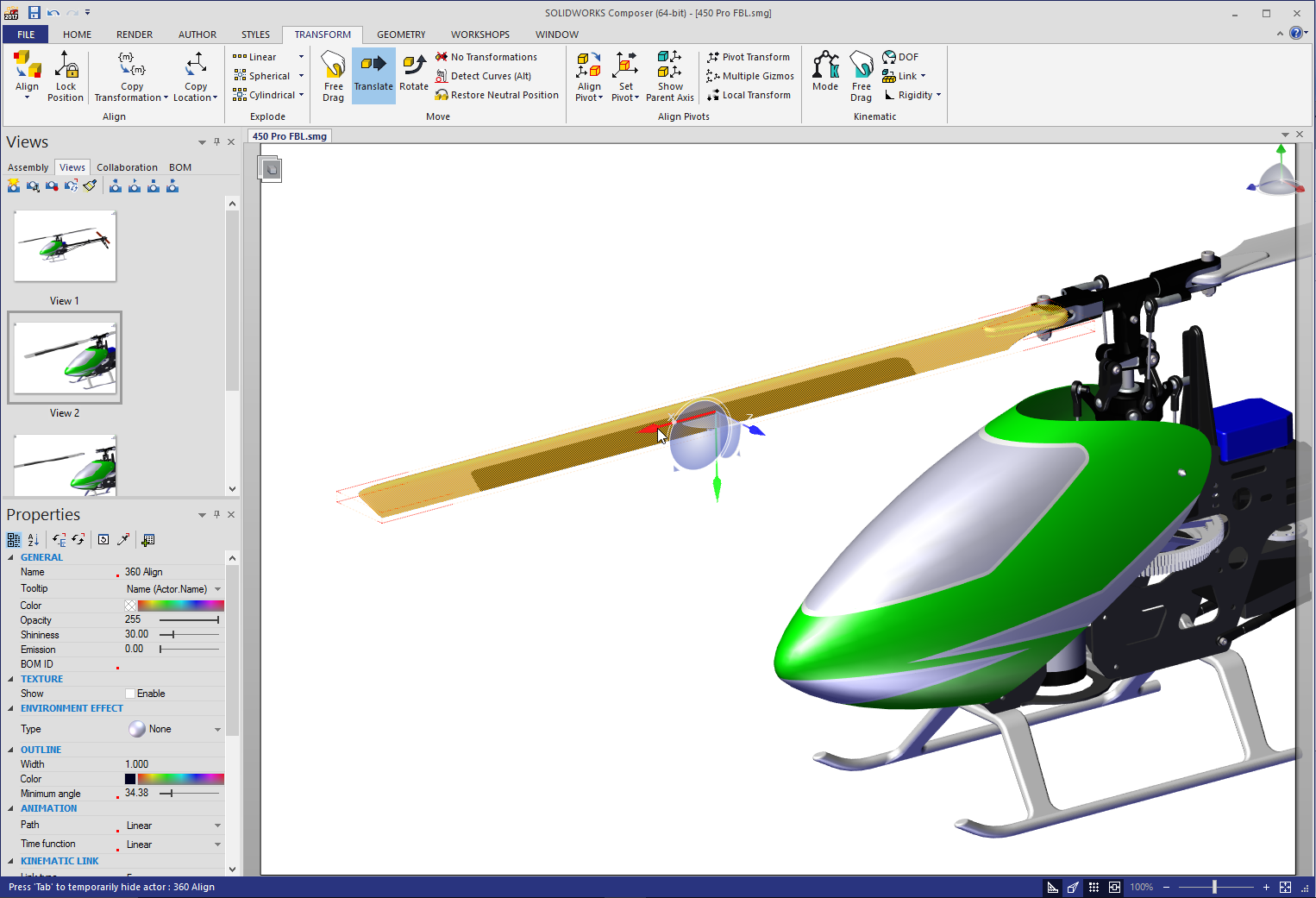Click the Detect Curves (Alt) option
Viewport: 1316px width, 898px height.
pos(483,76)
